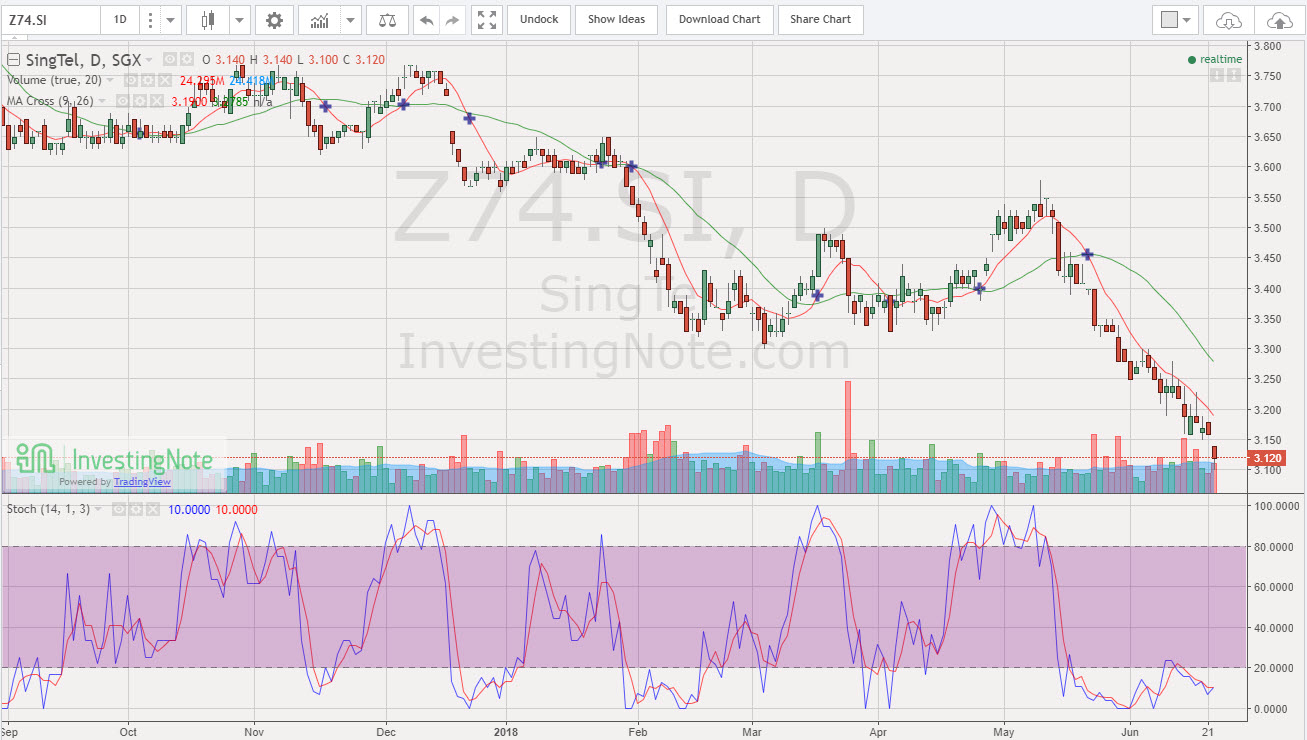The height and width of the screenshot is (740, 1307).
Task: Click the Undock button
Action: [x=538, y=19]
